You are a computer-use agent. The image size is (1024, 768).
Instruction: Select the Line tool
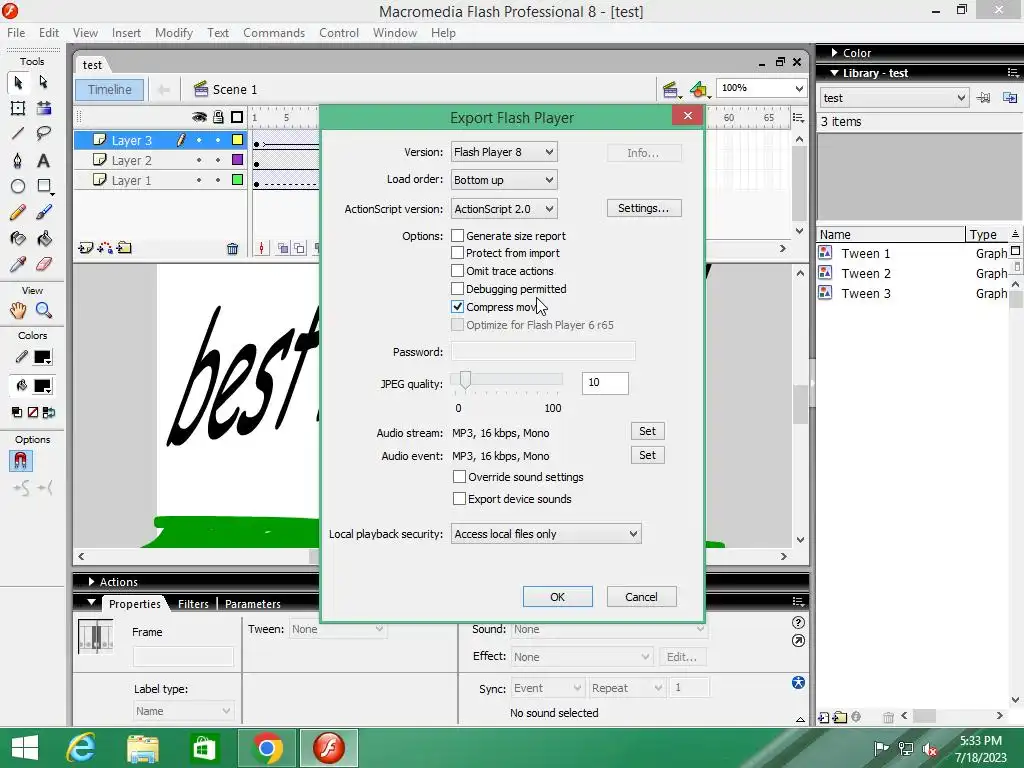click(18, 134)
